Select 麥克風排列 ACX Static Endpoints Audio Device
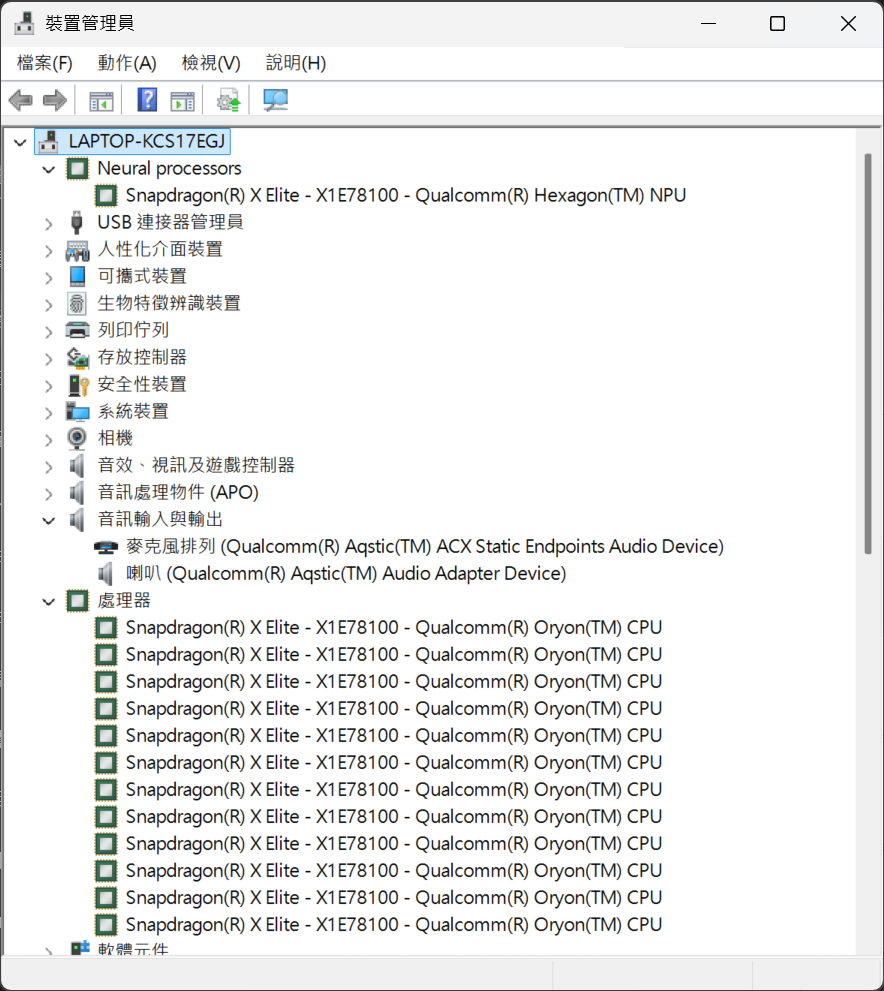Viewport: 884px width, 991px height. 425,547
